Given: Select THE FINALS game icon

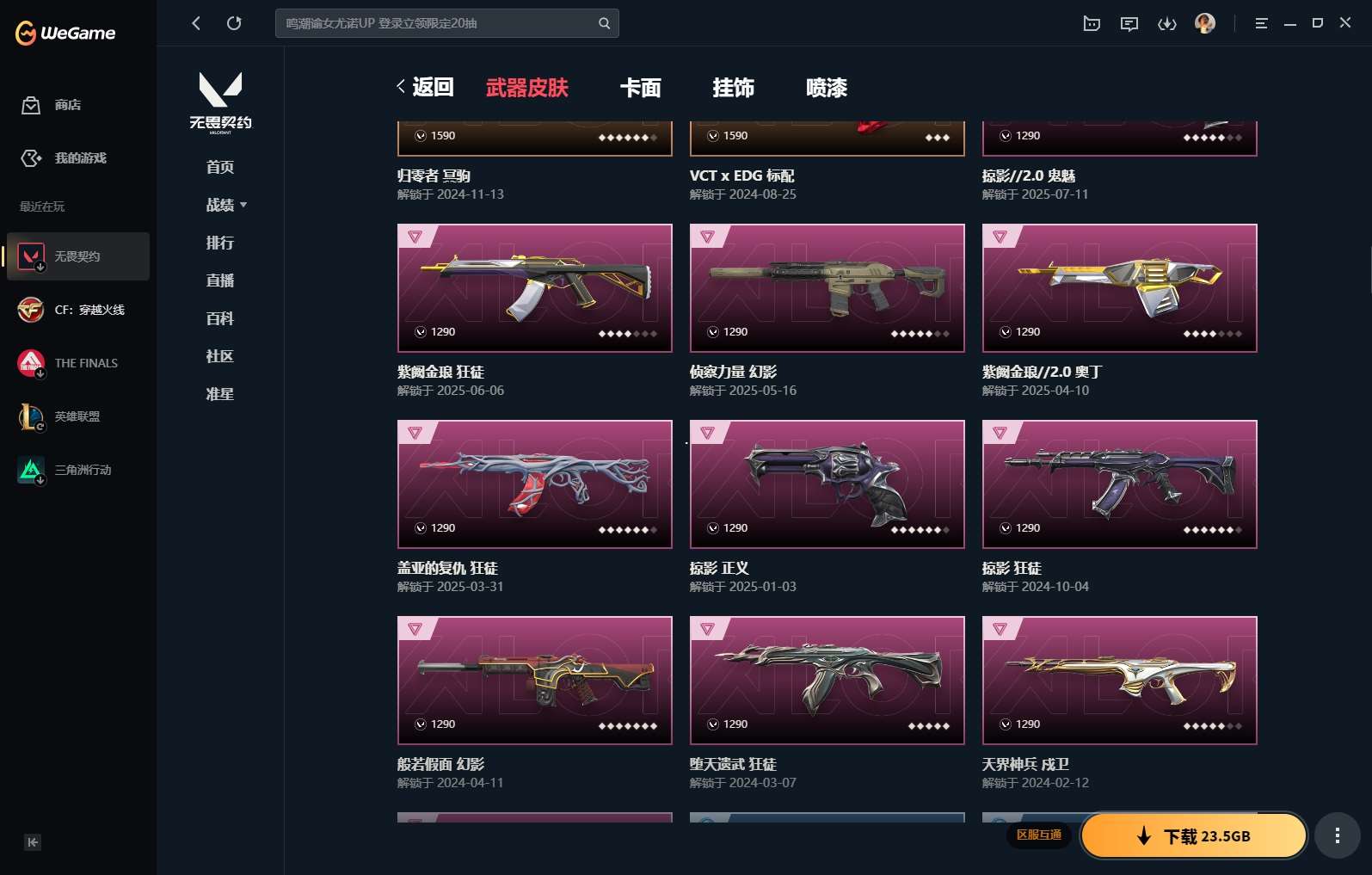Looking at the screenshot, I should tap(31, 363).
